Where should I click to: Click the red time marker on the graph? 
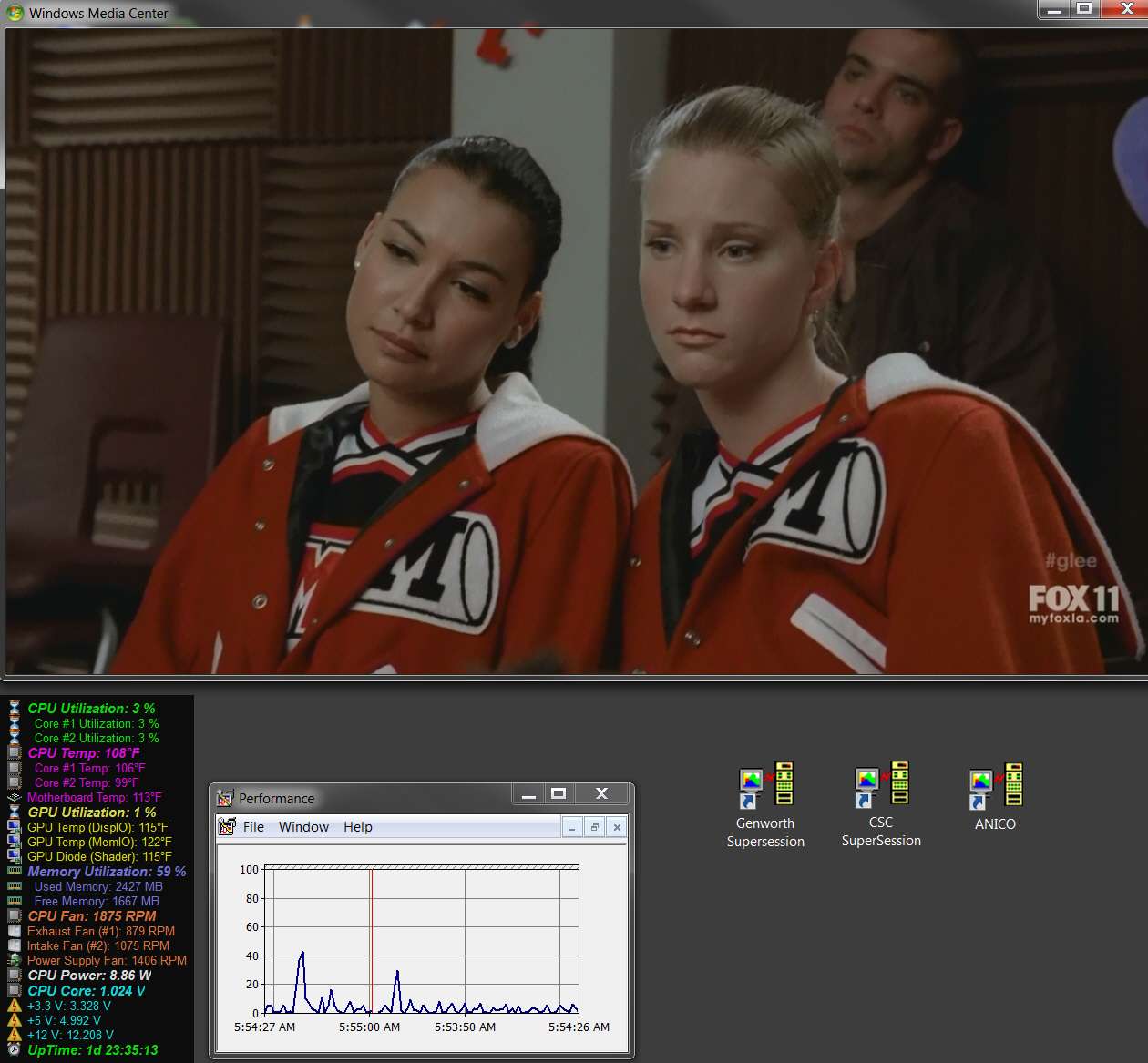pyautogui.click(x=372, y=941)
